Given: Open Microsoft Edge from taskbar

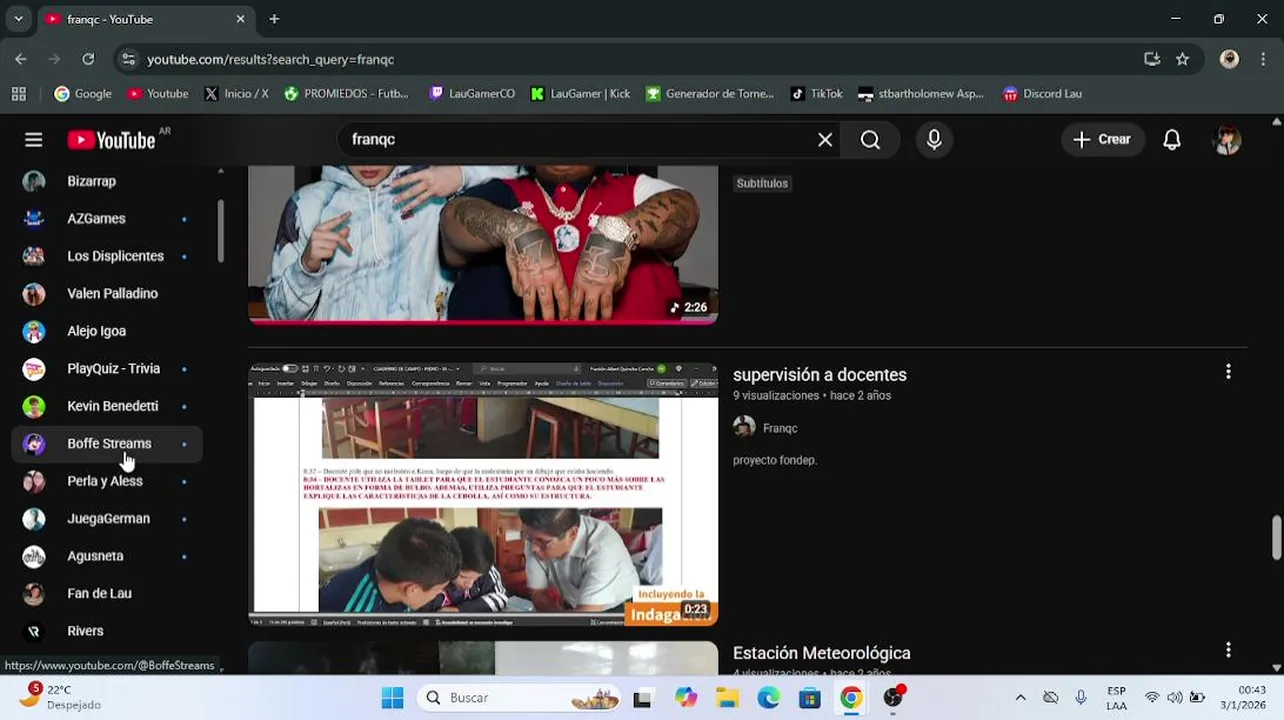Looking at the screenshot, I should [768, 698].
